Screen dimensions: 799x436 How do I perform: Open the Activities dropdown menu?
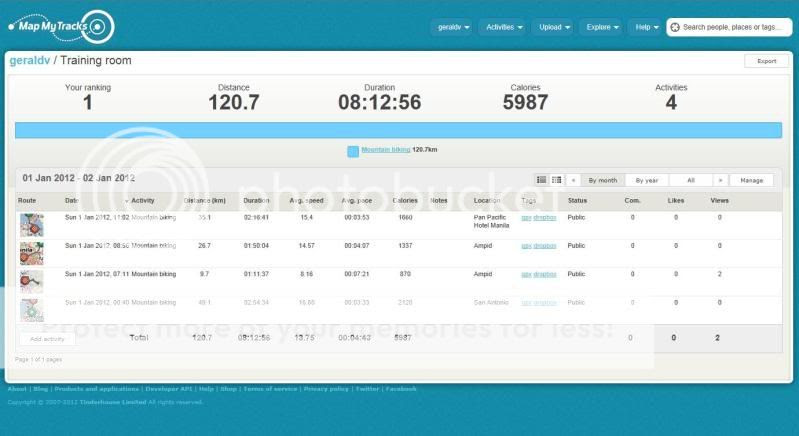point(504,27)
